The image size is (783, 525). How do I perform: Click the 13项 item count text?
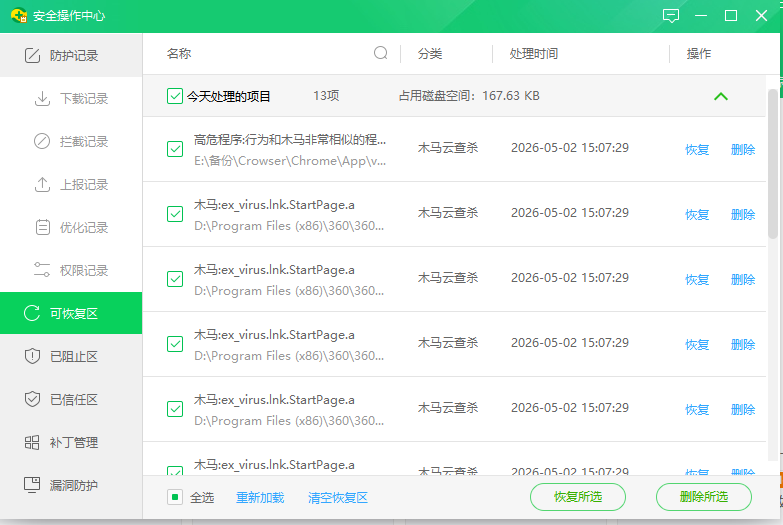click(x=326, y=95)
